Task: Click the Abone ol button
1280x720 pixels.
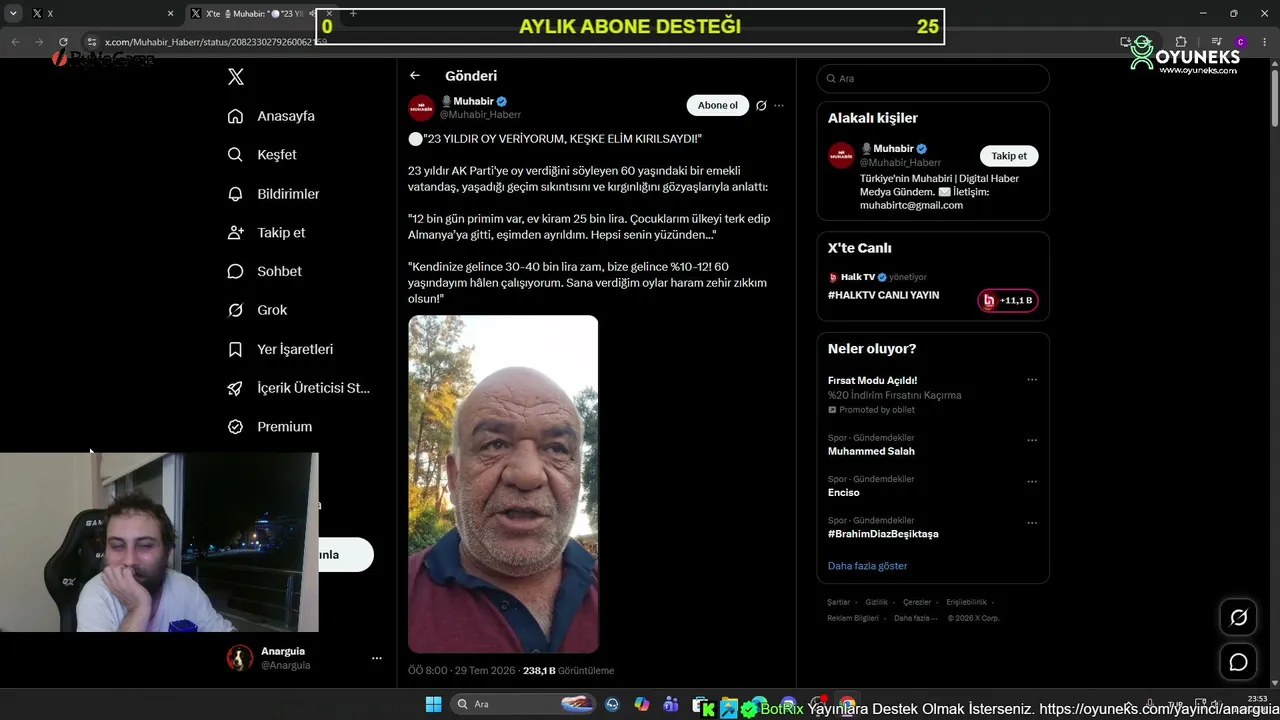Action: click(718, 106)
